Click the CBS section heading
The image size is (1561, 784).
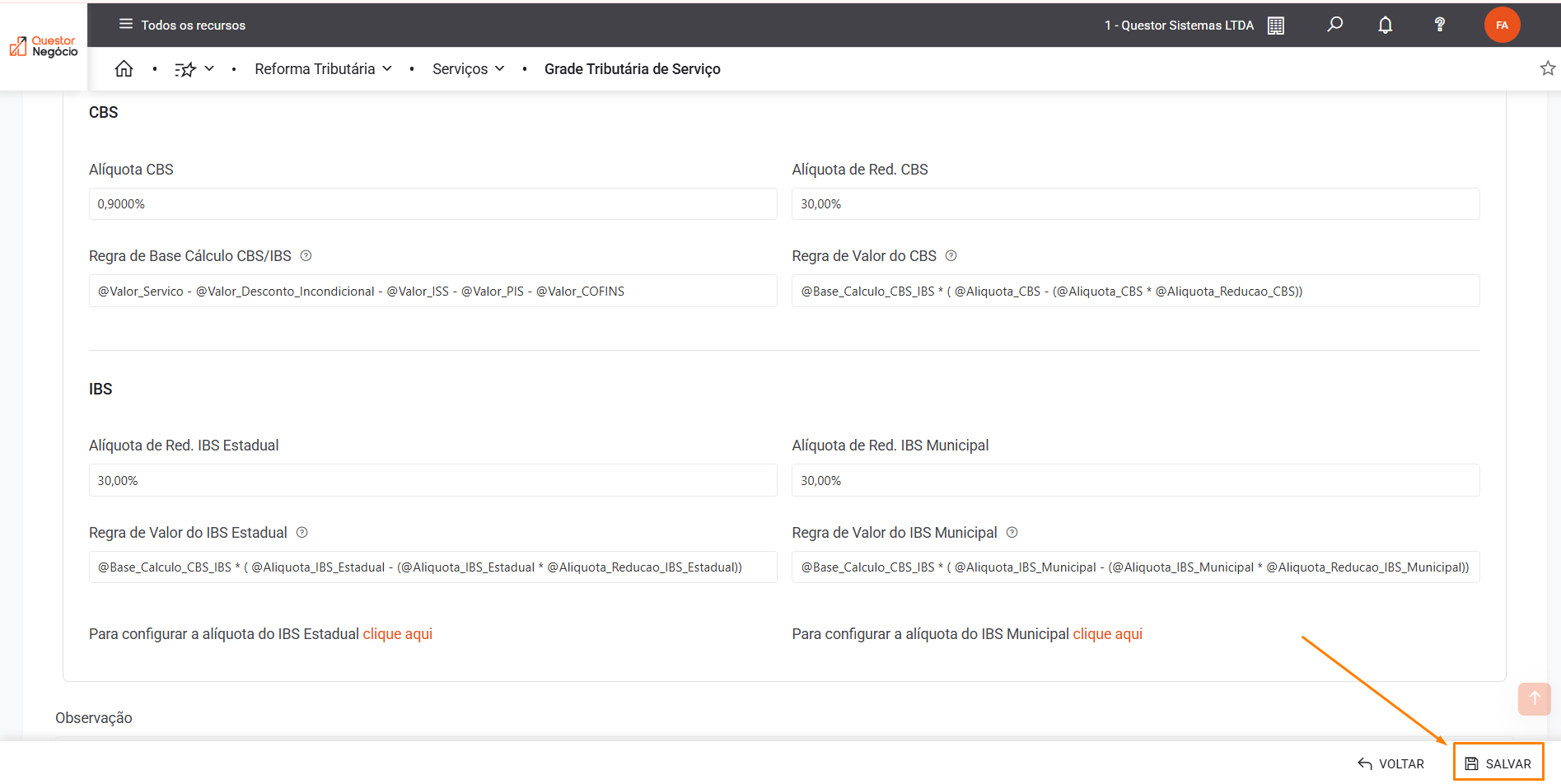104,112
